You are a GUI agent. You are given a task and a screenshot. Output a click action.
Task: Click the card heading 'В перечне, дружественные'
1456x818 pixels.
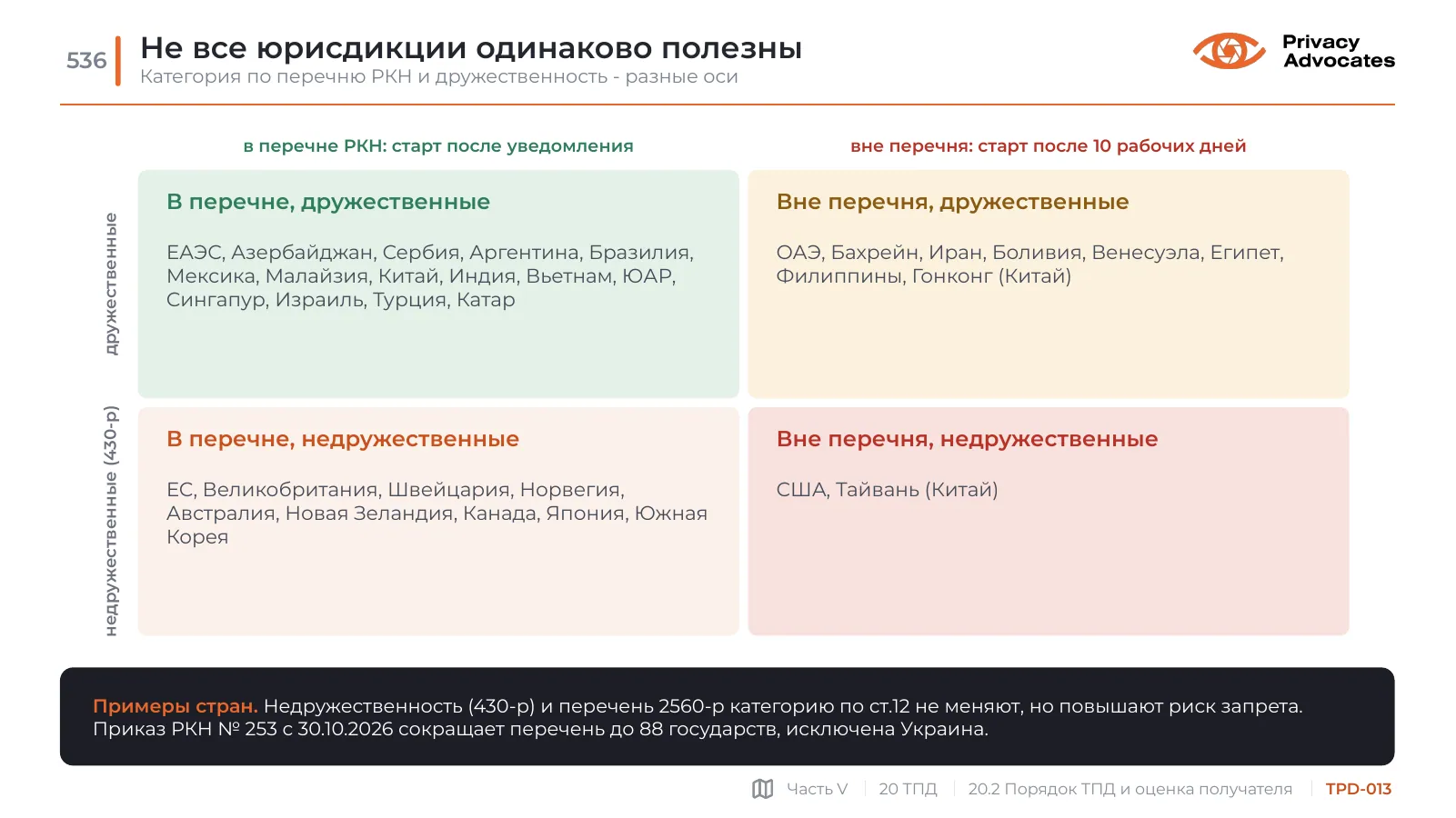pos(328,202)
